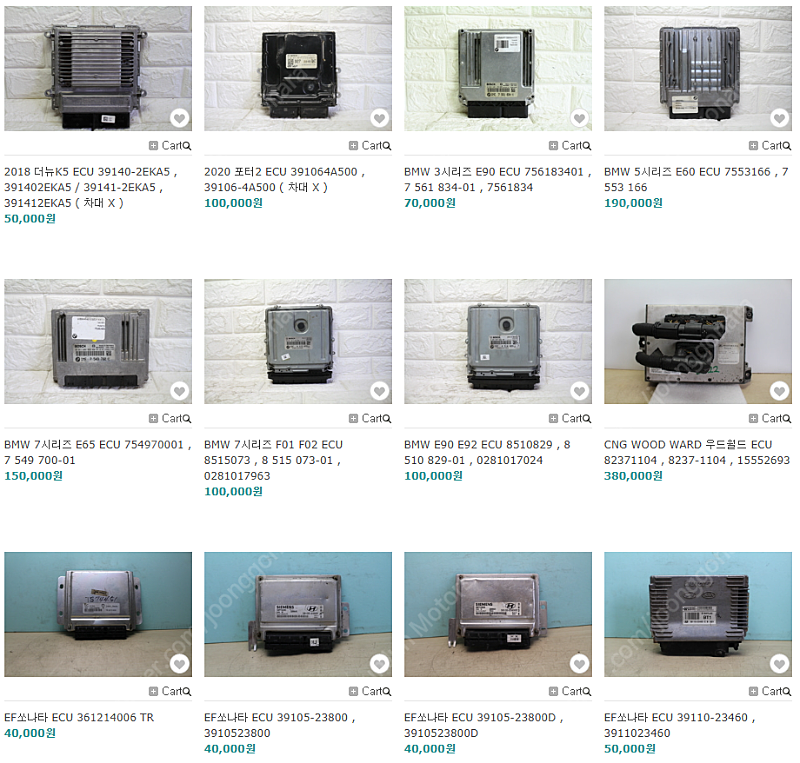The height and width of the screenshot is (763, 800).
Task: Add EF쏘나타 ECU 361214006 TR to cart
Action: [x=166, y=691]
